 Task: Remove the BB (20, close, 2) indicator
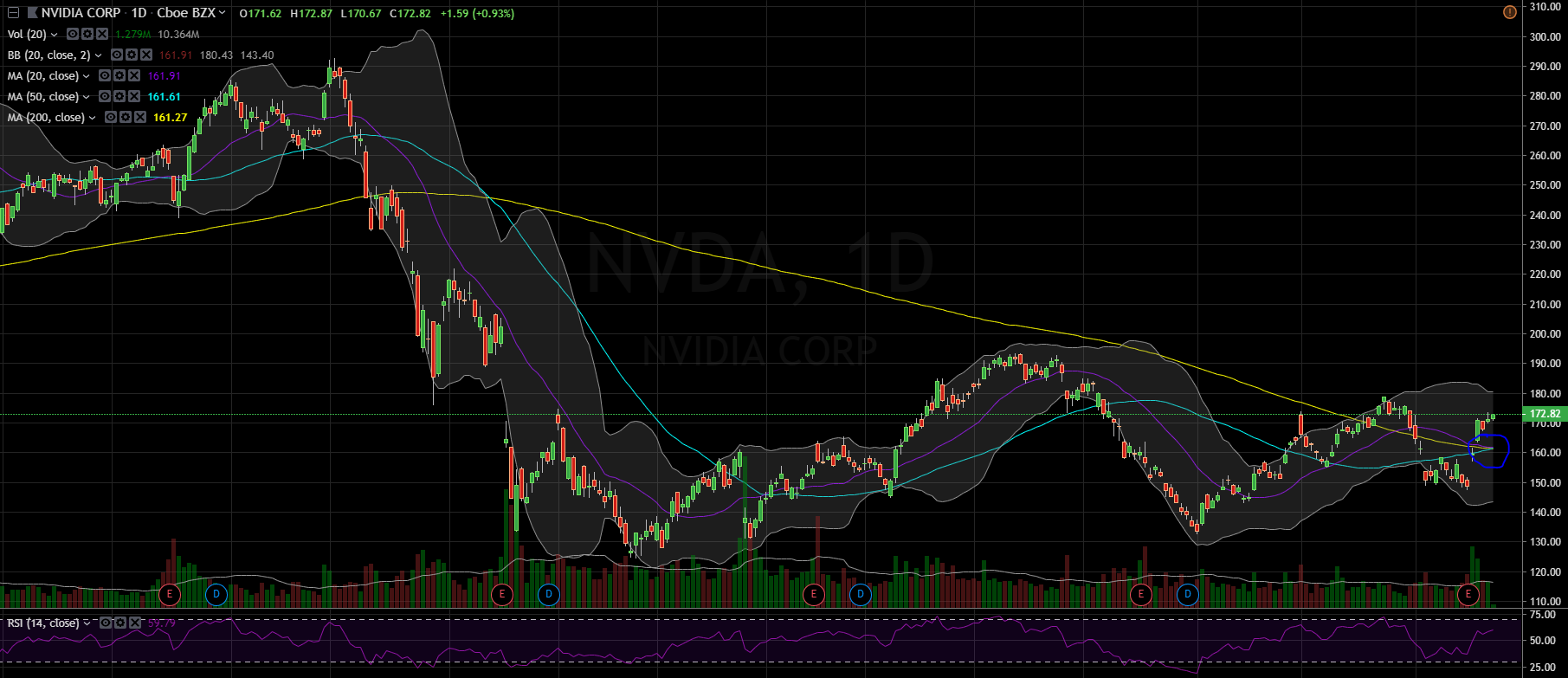(146, 55)
